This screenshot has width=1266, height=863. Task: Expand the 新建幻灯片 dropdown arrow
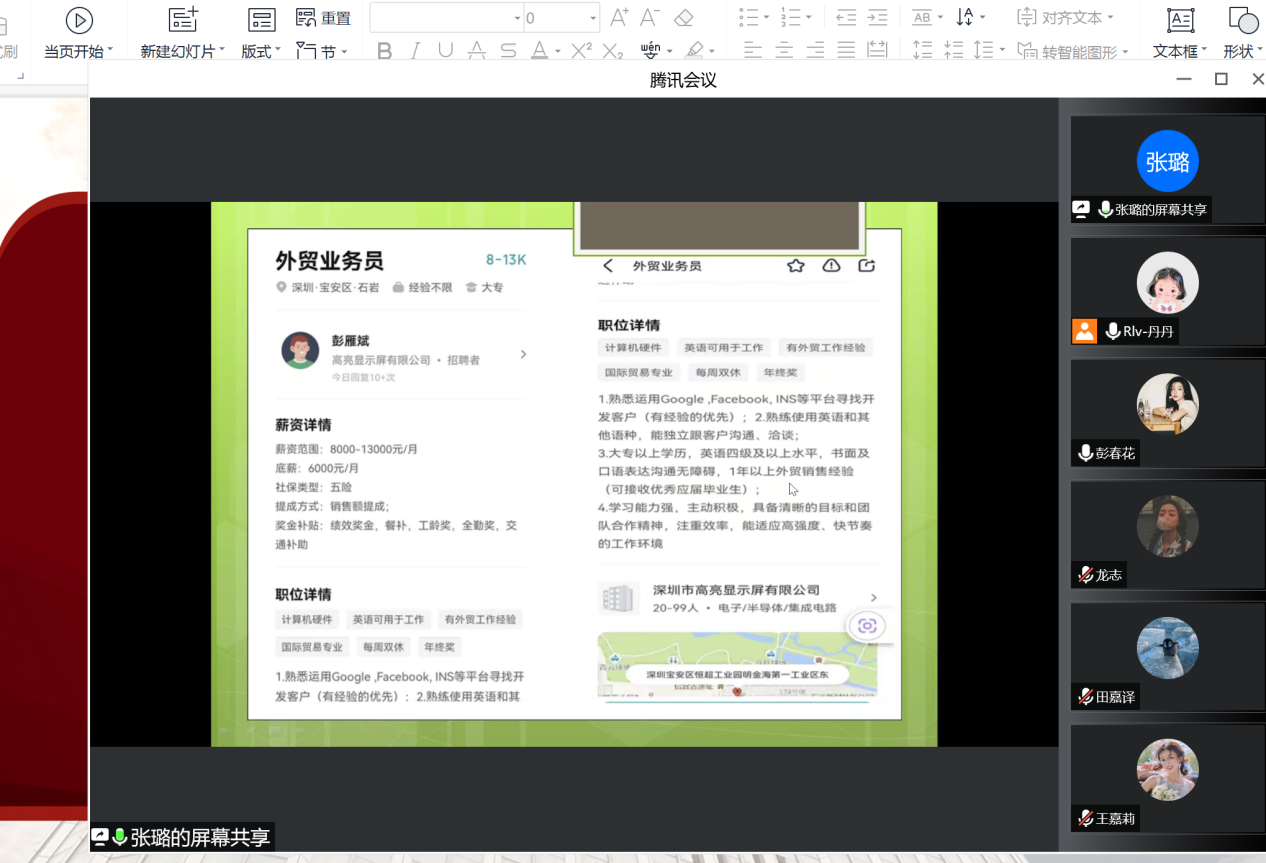(221, 51)
